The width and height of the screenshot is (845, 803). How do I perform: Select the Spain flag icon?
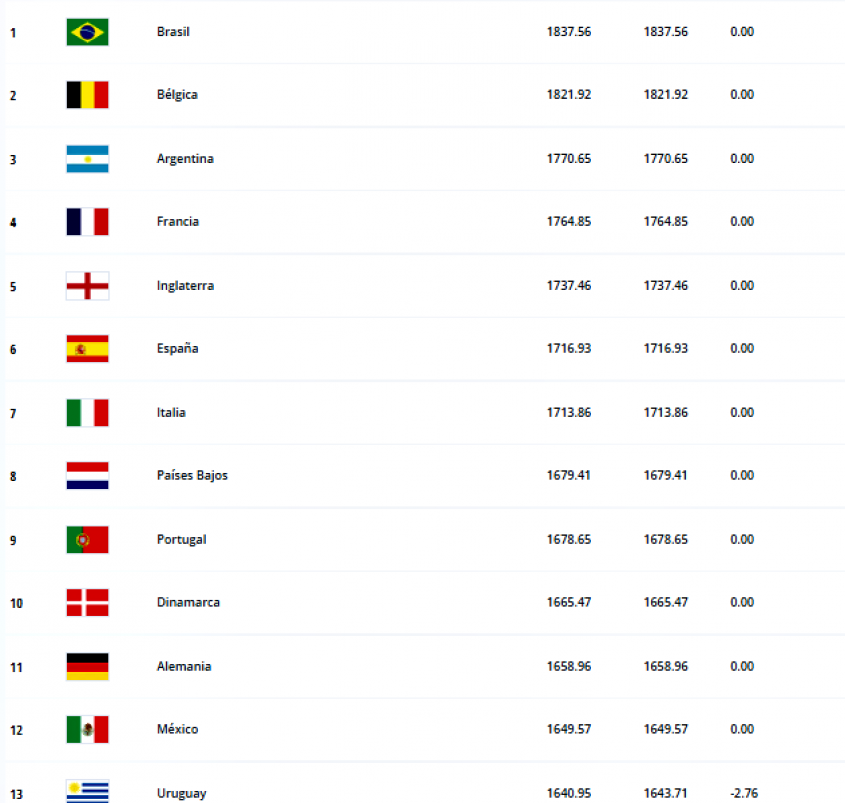87,349
